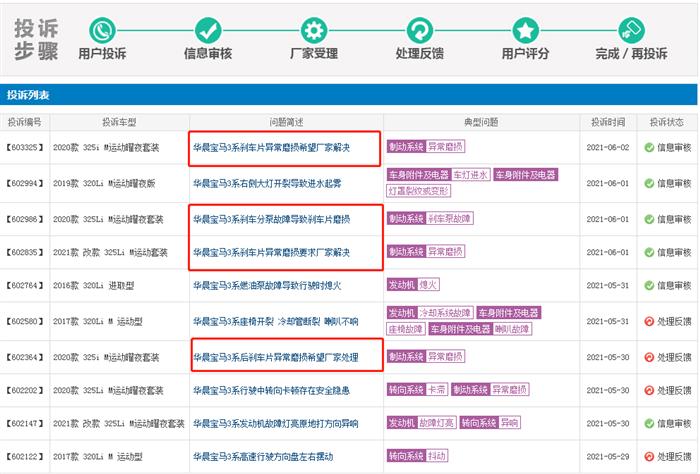The width and height of the screenshot is (700, 474).
Task: Click the 冷却系统故障 tag
Action: [x=445, y=312]
